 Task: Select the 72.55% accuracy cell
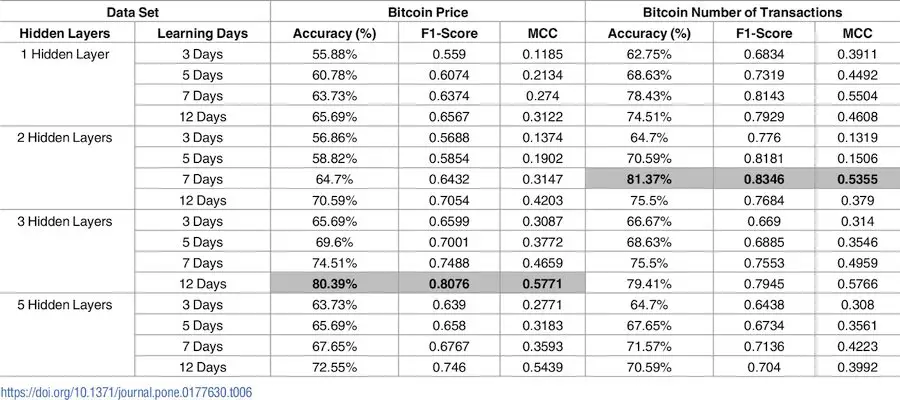point(333,367)
